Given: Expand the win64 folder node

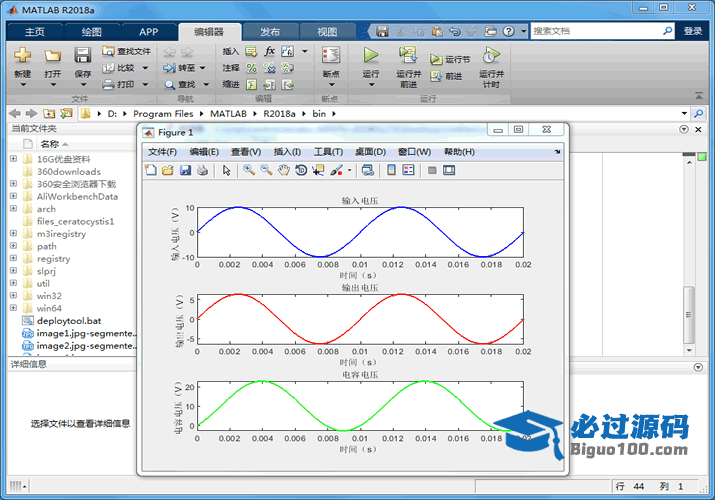Looking at the screenshot, I should click(13, 308).
